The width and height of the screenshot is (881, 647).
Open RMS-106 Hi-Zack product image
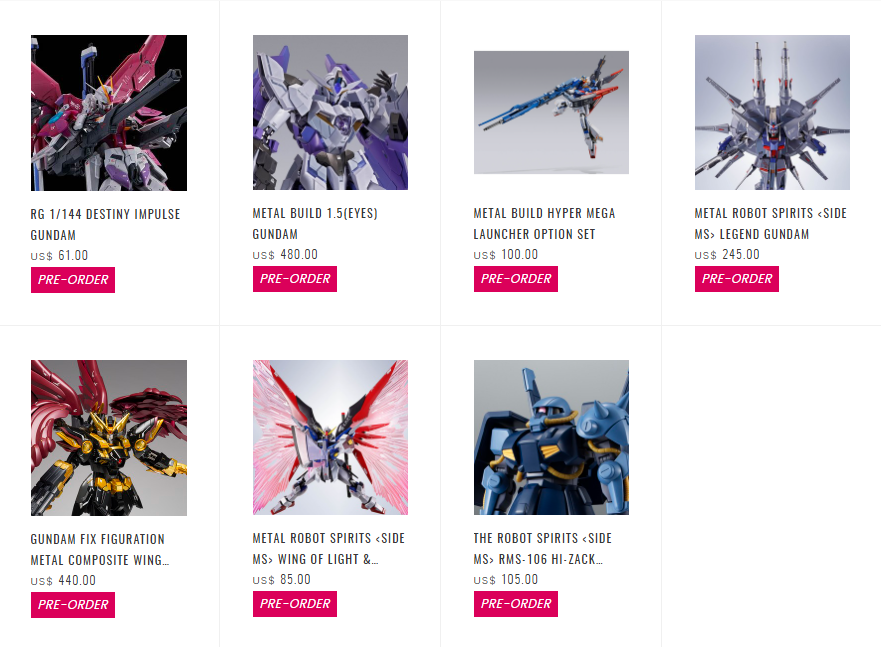point(551,437)
